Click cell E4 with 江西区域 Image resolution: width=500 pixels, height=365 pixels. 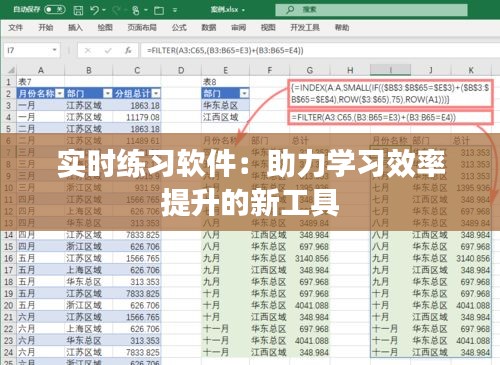(226, 117)
